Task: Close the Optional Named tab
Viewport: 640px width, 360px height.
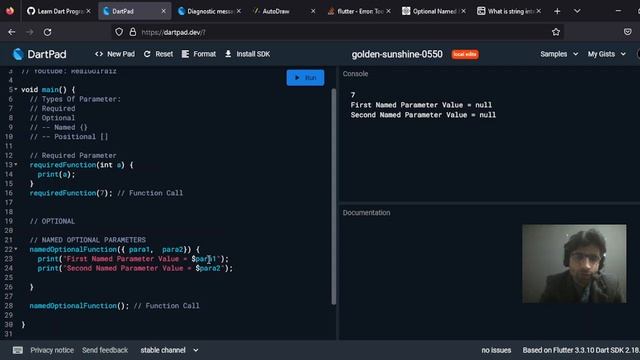Action: (x=463, y=11)
